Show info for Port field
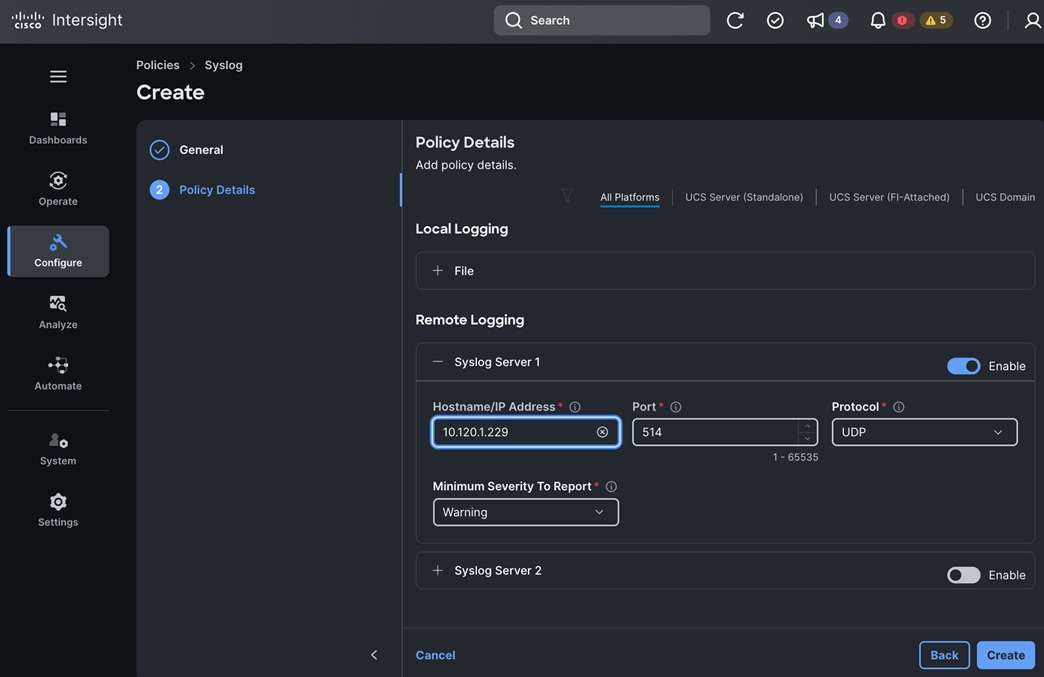This screenshot has width=1044, height=677. tap(675, 407)
